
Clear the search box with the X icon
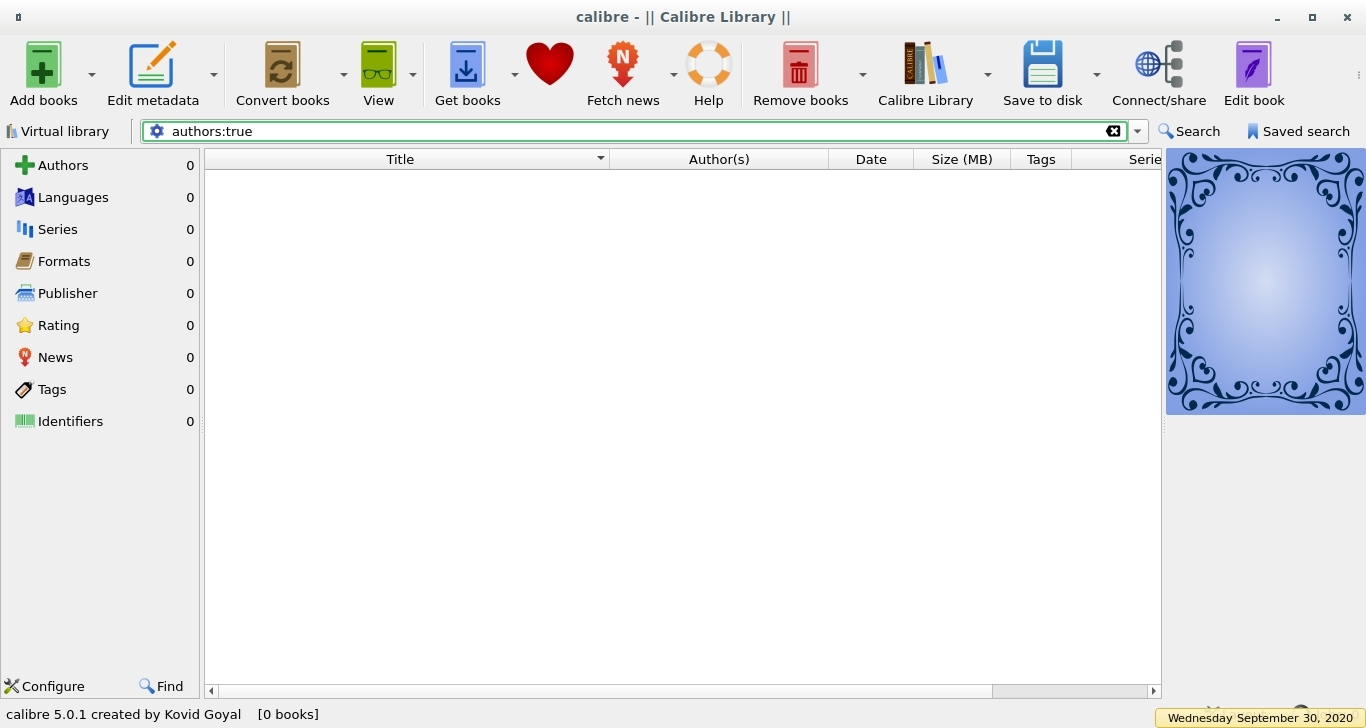click(1113, 131)
